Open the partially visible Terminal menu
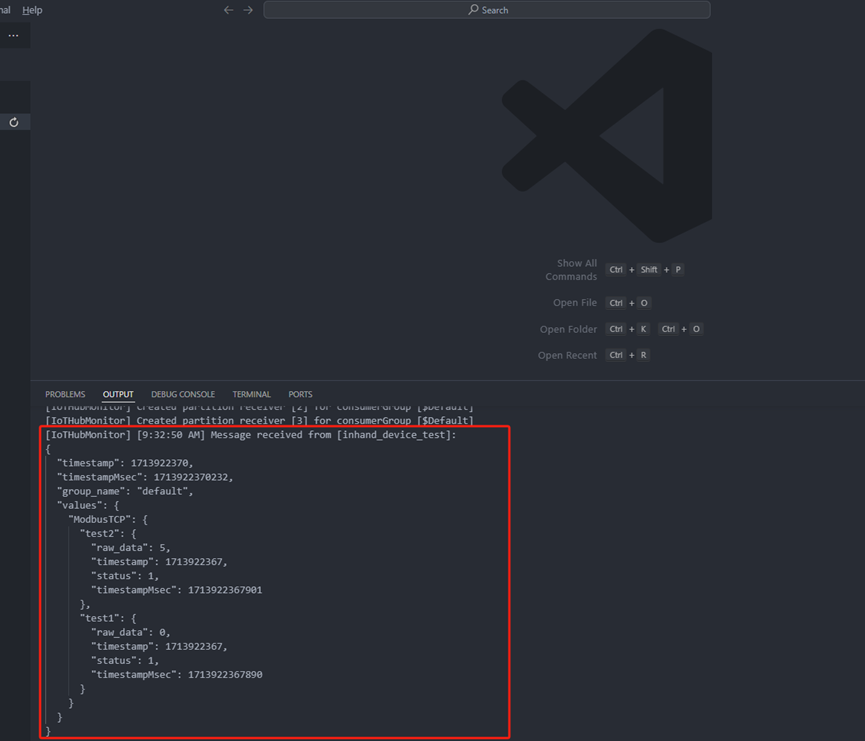 [5, 10]
